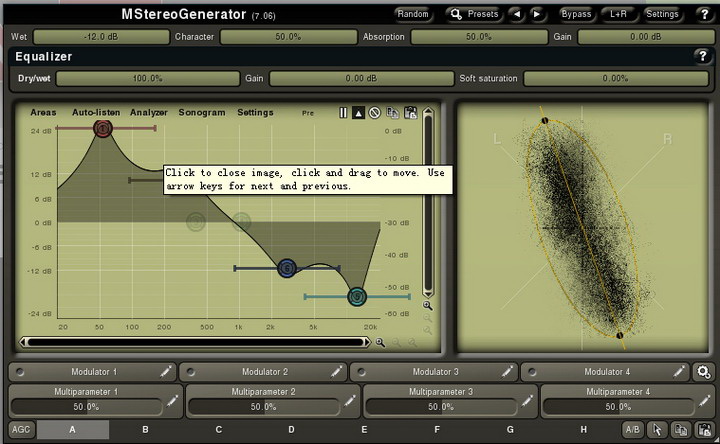Adjust Multiparameter 1 slider
The width and height of the screenshot is (720, 444).
click(x=86, y=407)
